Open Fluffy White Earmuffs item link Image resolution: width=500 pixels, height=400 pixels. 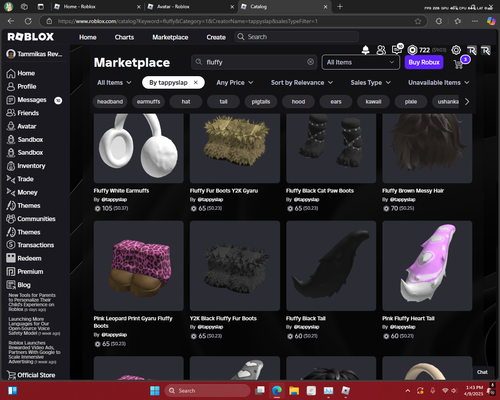pyautogui.click(x=121, y=191)
